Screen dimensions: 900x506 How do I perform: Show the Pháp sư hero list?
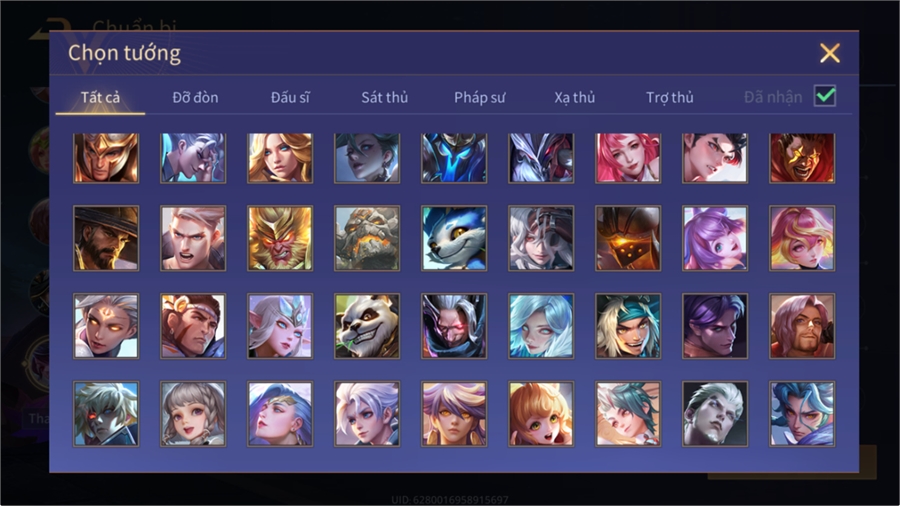tap(479, 98)
